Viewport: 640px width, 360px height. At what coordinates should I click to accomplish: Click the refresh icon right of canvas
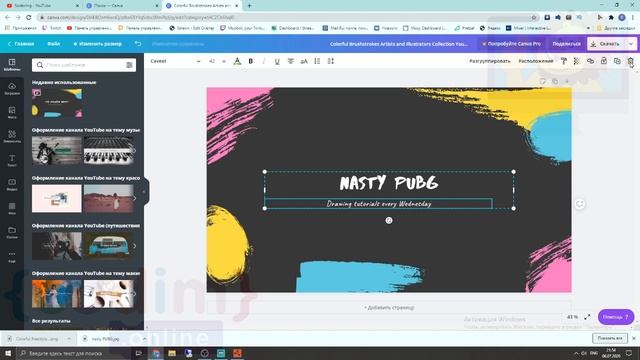pos(580,204)
